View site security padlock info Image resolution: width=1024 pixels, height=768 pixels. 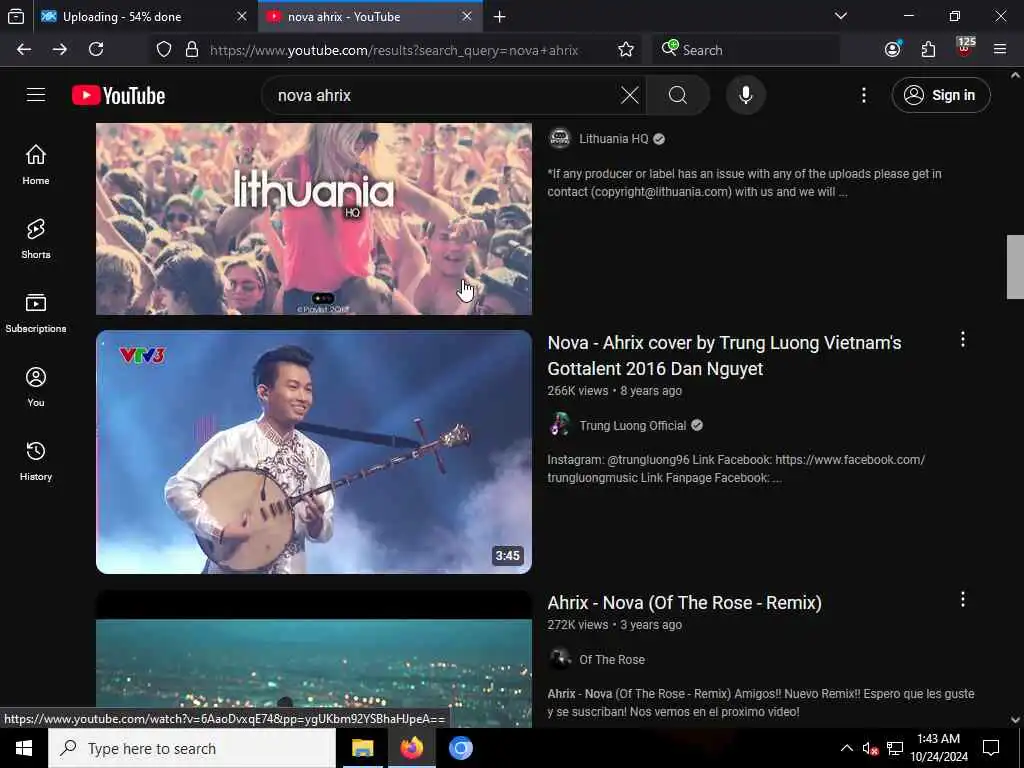[x=191, y=50]
